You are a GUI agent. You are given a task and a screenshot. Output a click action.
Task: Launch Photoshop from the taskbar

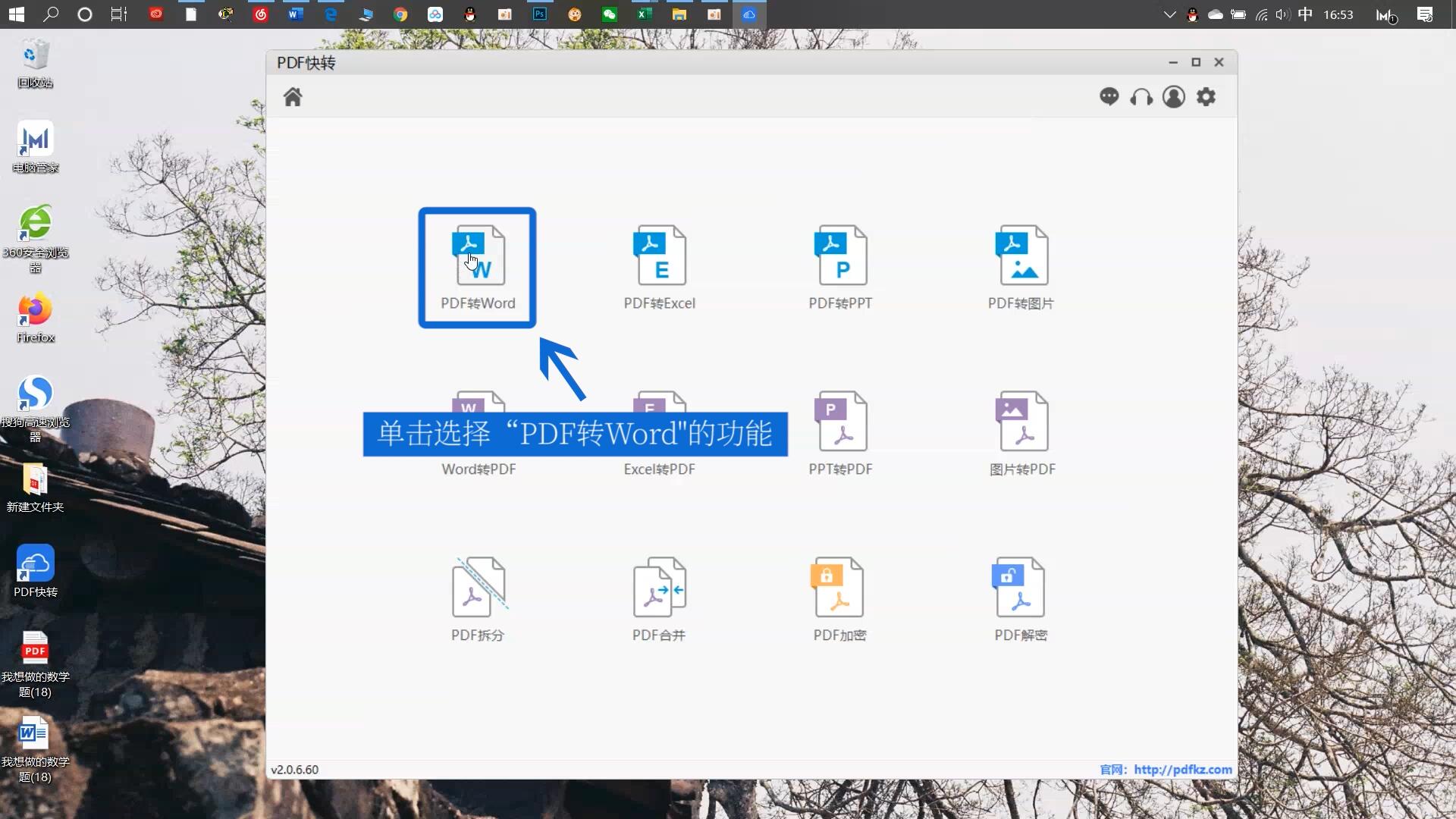540,14
